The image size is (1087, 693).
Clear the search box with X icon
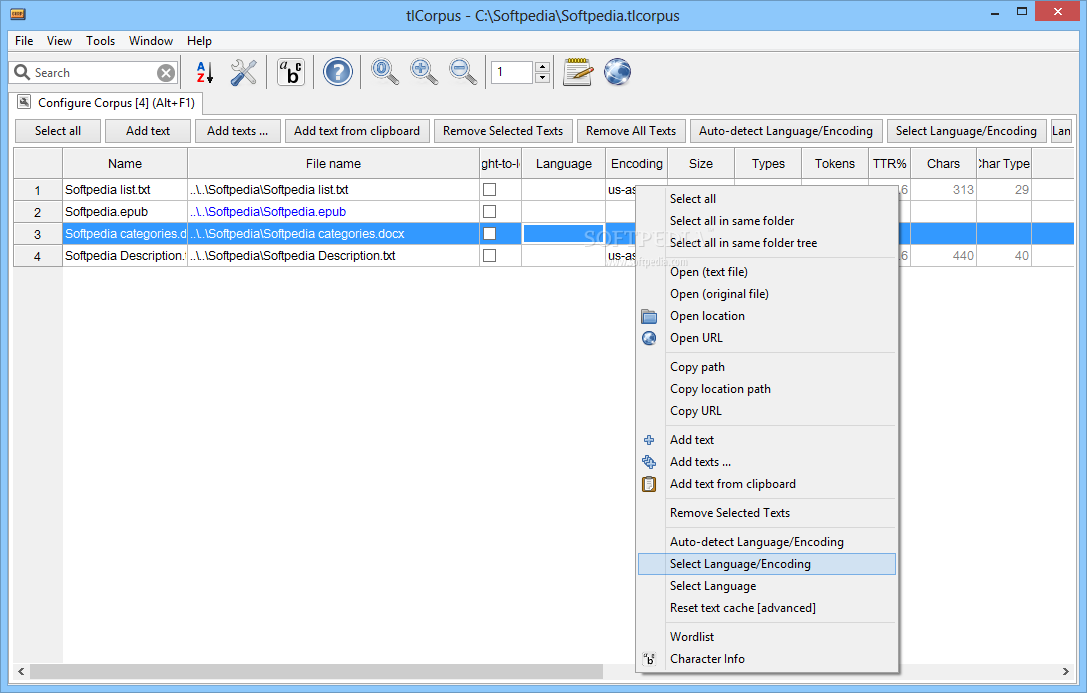click(166, 73)
